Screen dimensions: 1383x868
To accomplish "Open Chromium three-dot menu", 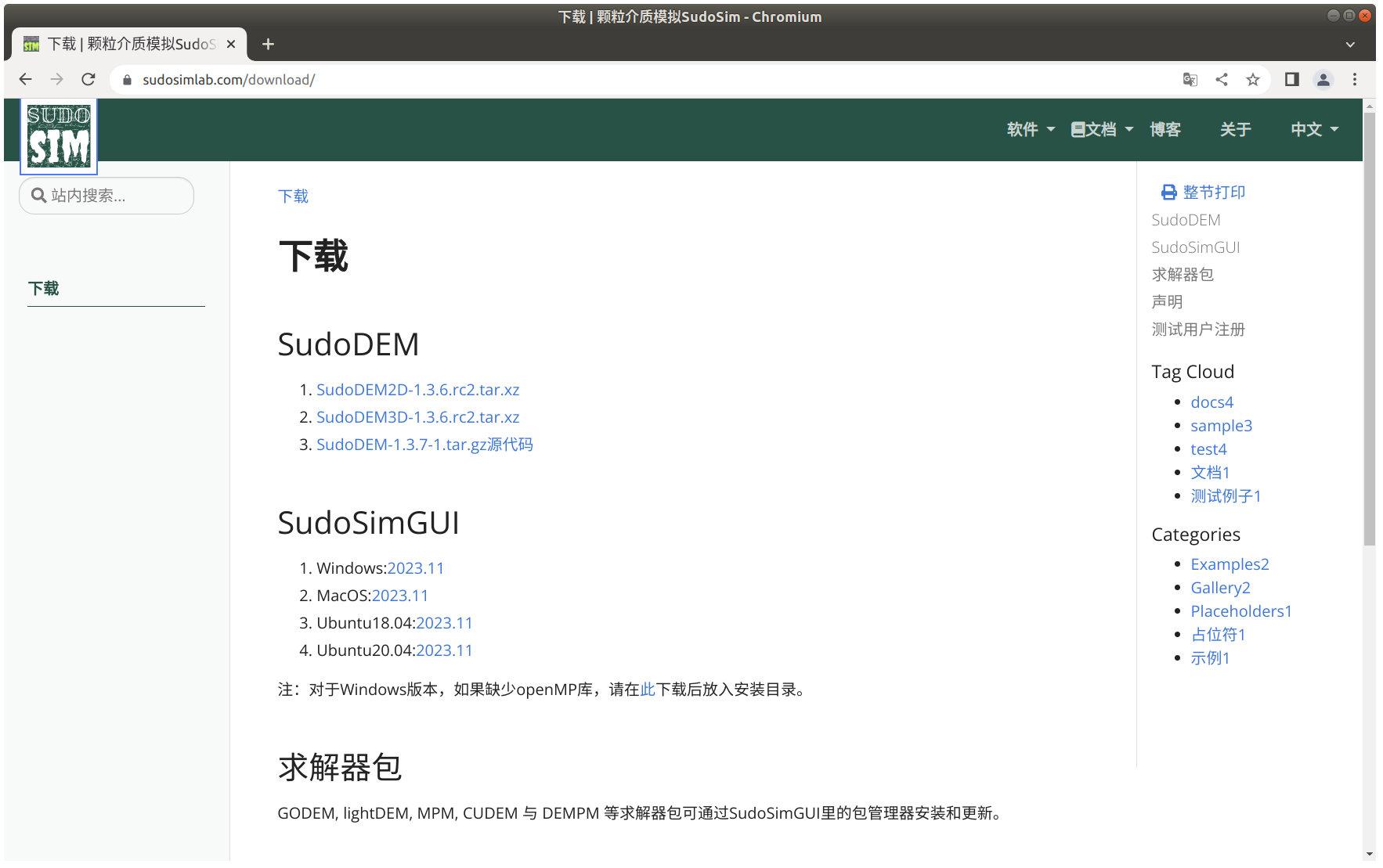I will point(1355,79).
